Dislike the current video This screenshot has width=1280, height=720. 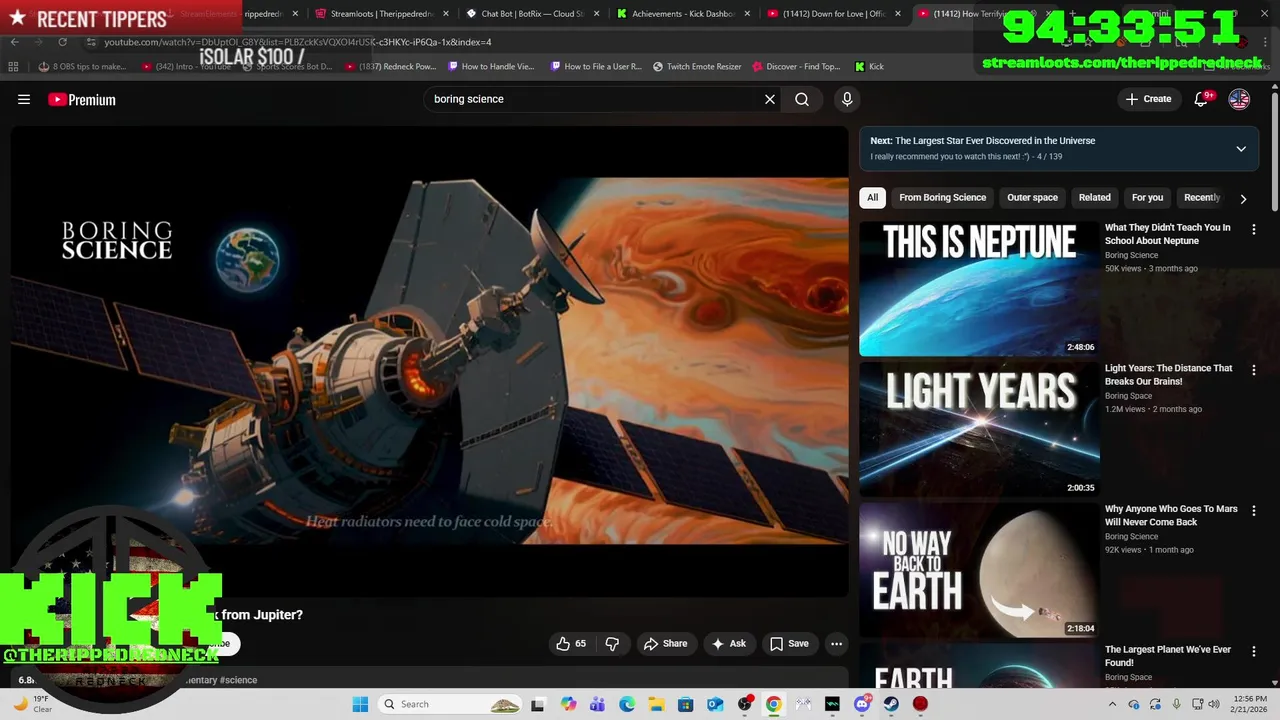pos(612,644)
